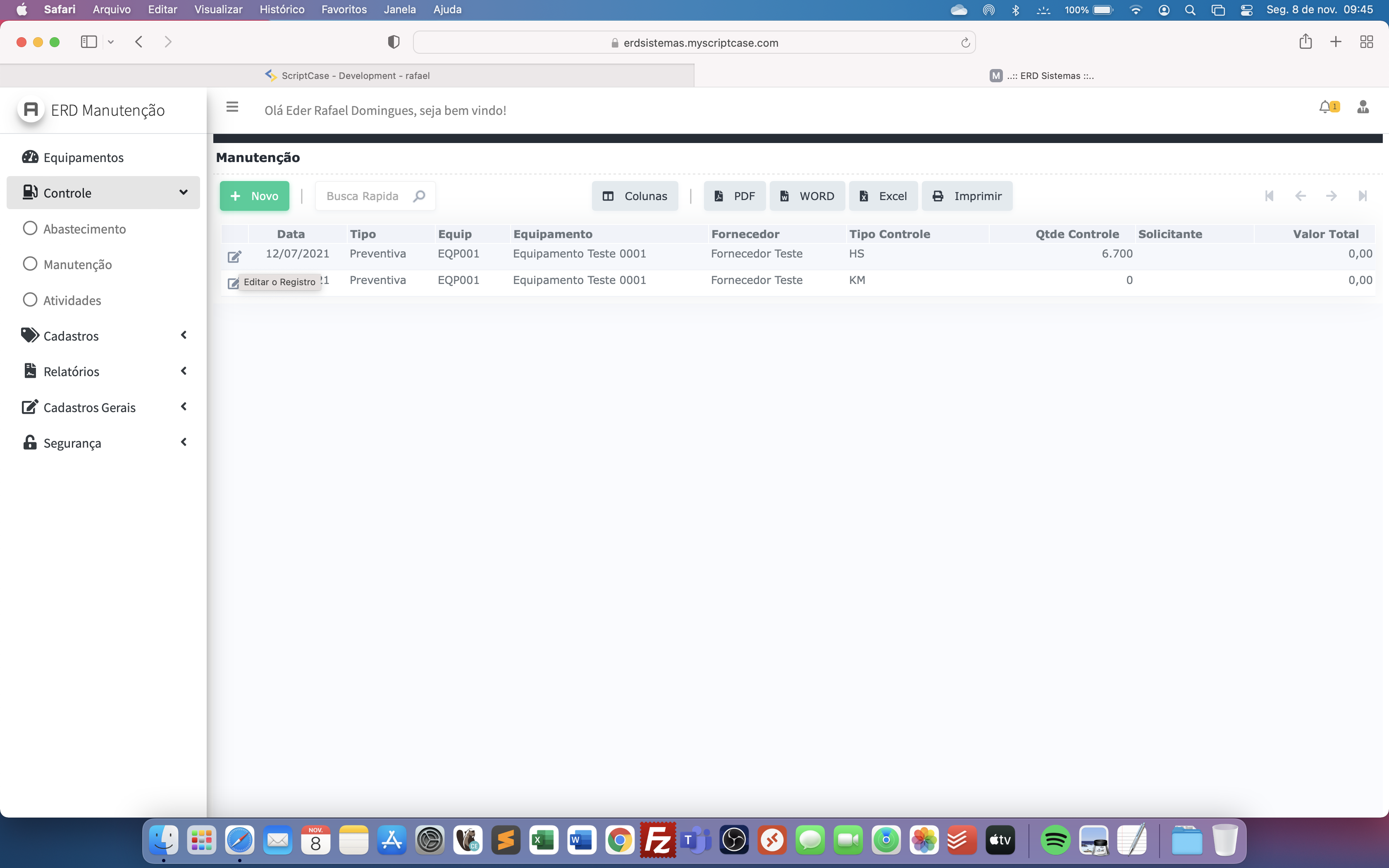Show Safari tab overview icon
Screen dimensions: 1389x868
1366,41
